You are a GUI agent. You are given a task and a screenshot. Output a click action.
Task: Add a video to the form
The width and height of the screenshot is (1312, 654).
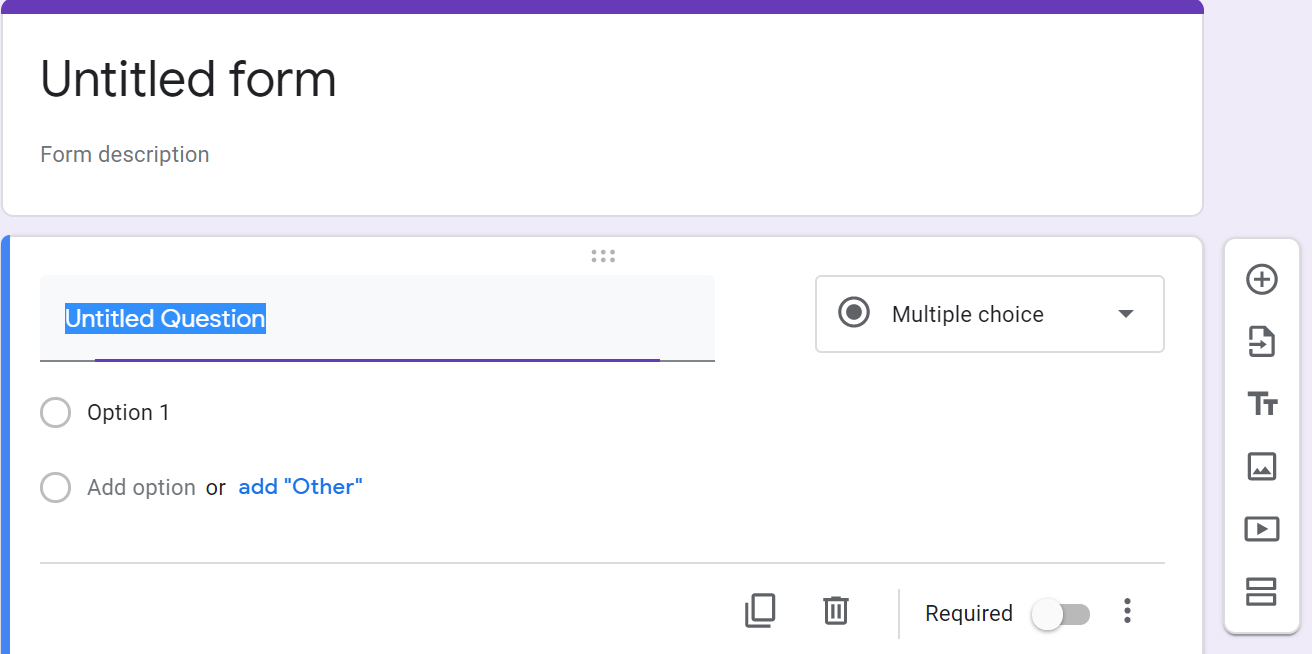(x=1261, y=528)
